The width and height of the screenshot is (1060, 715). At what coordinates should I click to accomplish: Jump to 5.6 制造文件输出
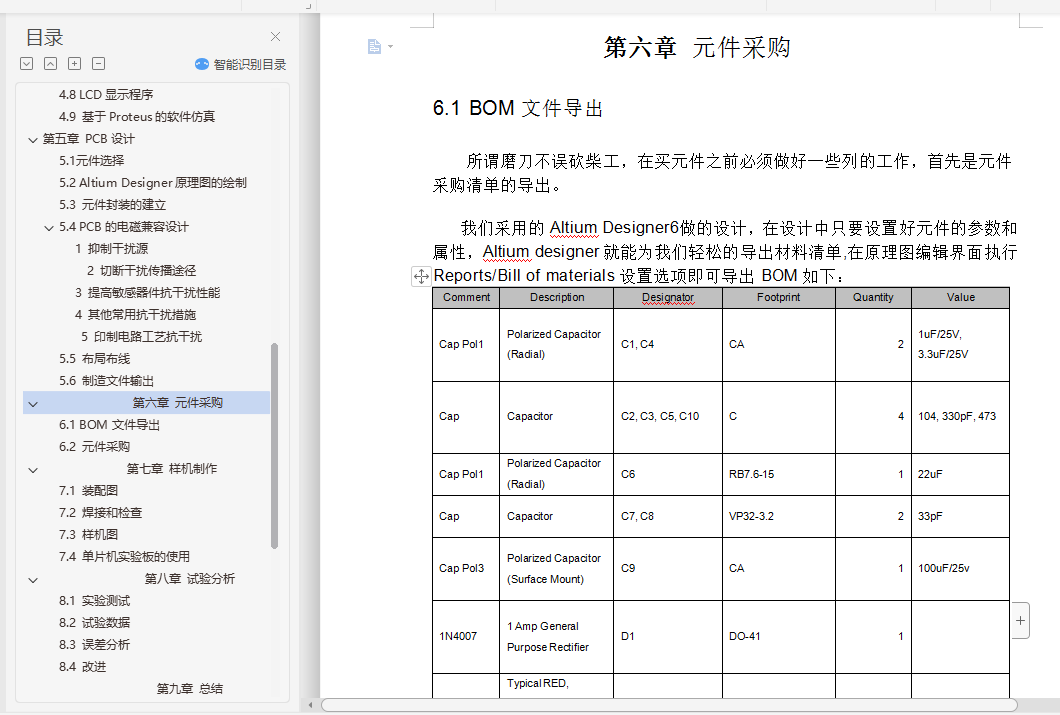(106, 380)
